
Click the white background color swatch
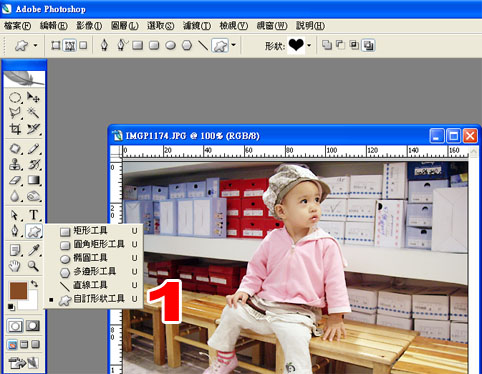pos(32,303)
